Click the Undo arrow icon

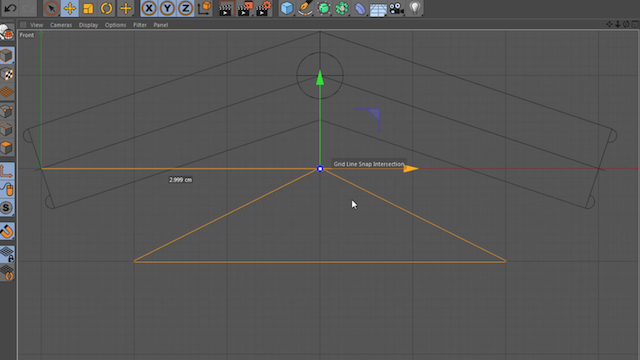(10, 8)
